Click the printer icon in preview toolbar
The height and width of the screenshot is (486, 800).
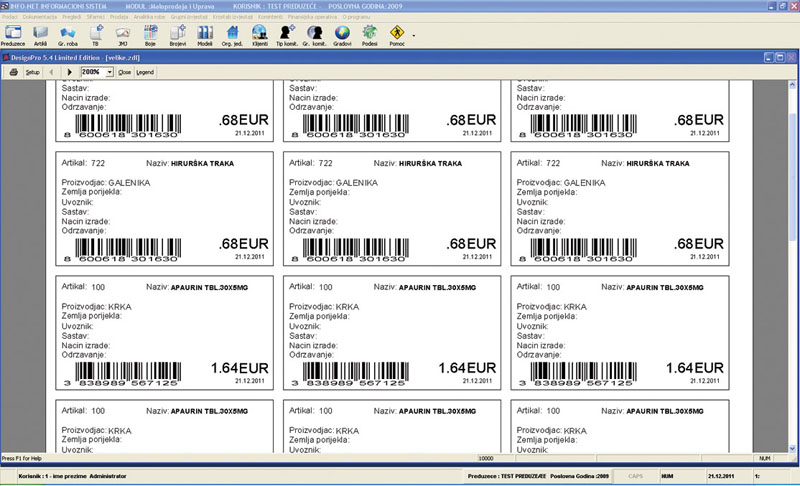tap(14, 72)
